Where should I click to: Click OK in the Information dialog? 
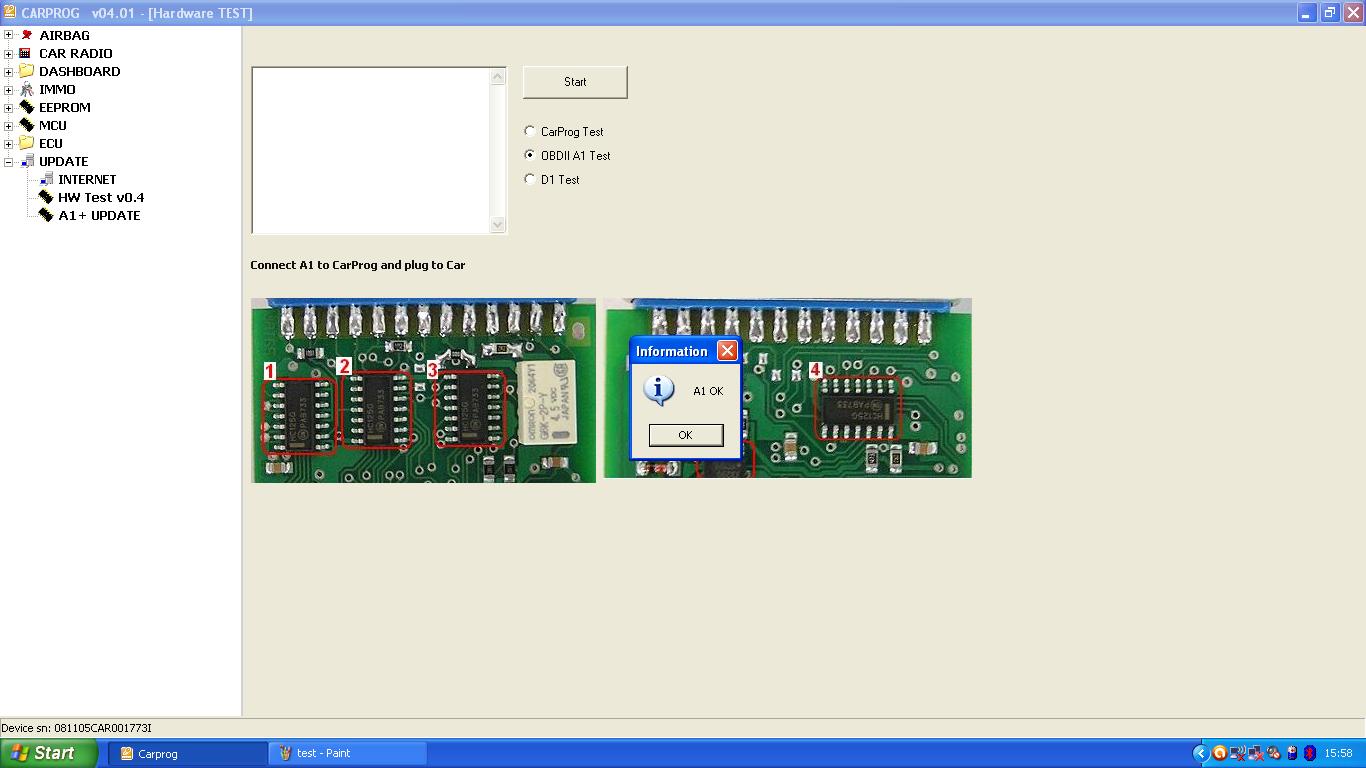pos(685,435)
